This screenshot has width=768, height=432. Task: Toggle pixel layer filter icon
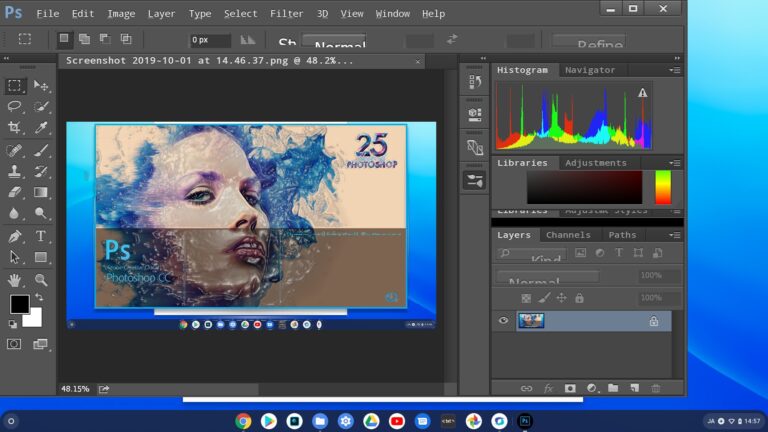pyautogui.click(x=580, y=253)
